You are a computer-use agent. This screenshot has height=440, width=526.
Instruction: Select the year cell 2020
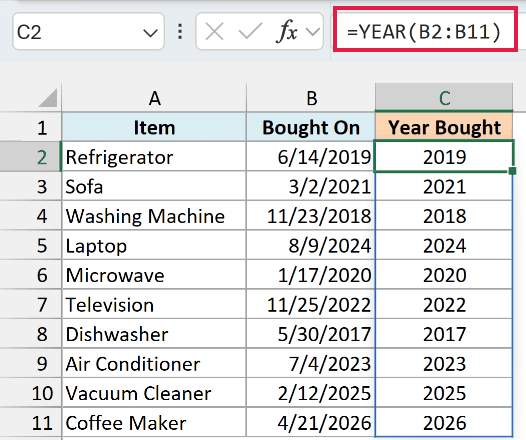click(x=444, y=275)
